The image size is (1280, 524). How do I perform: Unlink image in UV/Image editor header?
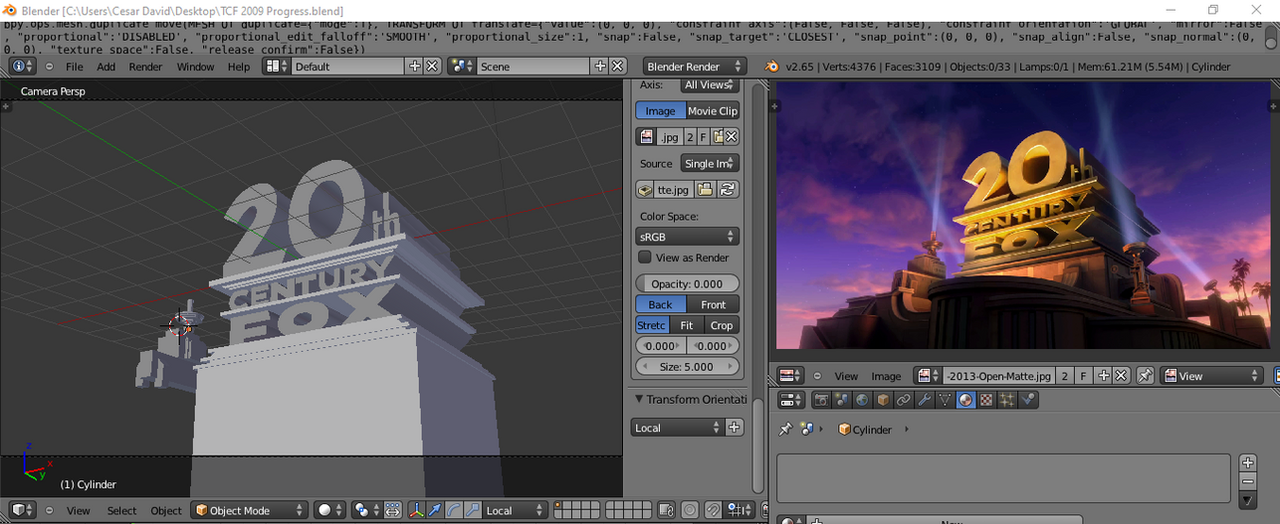[1121, 376]
